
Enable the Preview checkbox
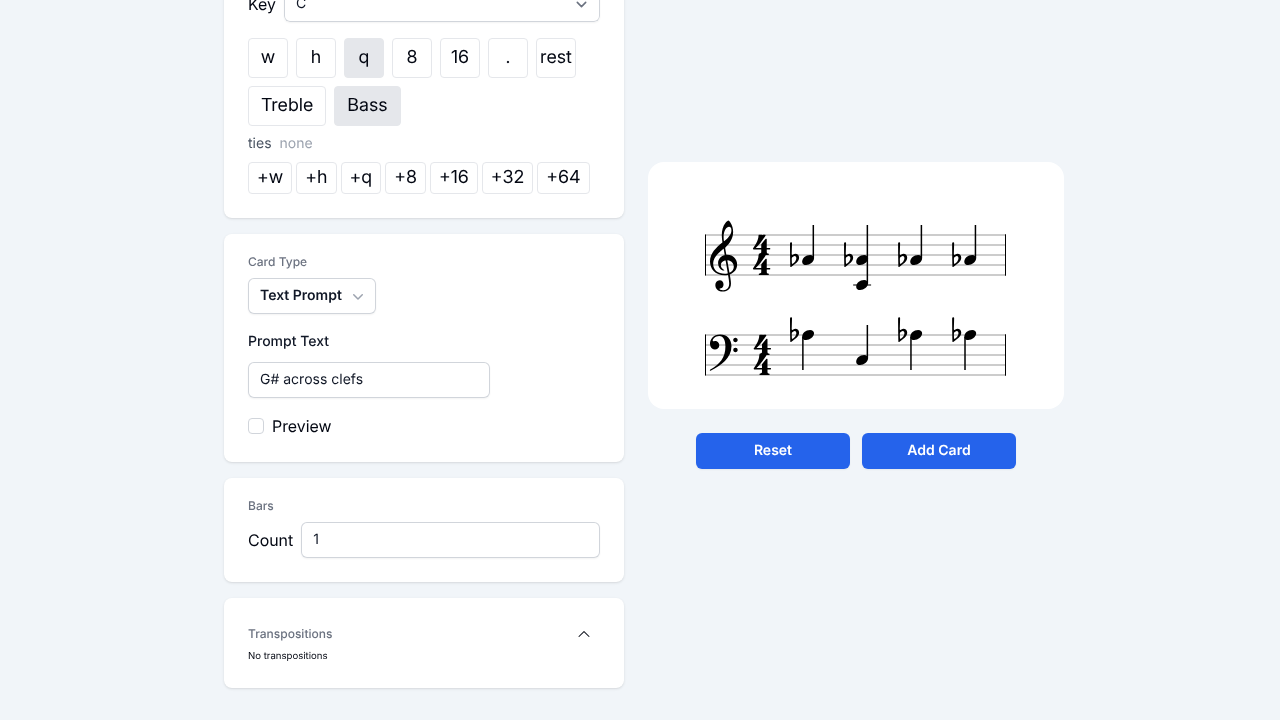coord(256,426)
